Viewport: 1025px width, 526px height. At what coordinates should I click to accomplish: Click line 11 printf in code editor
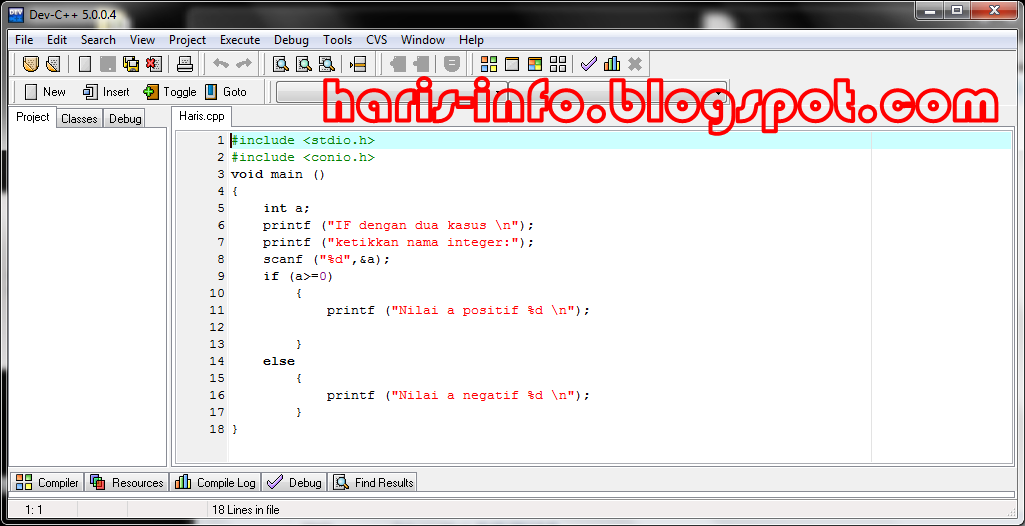350,310
